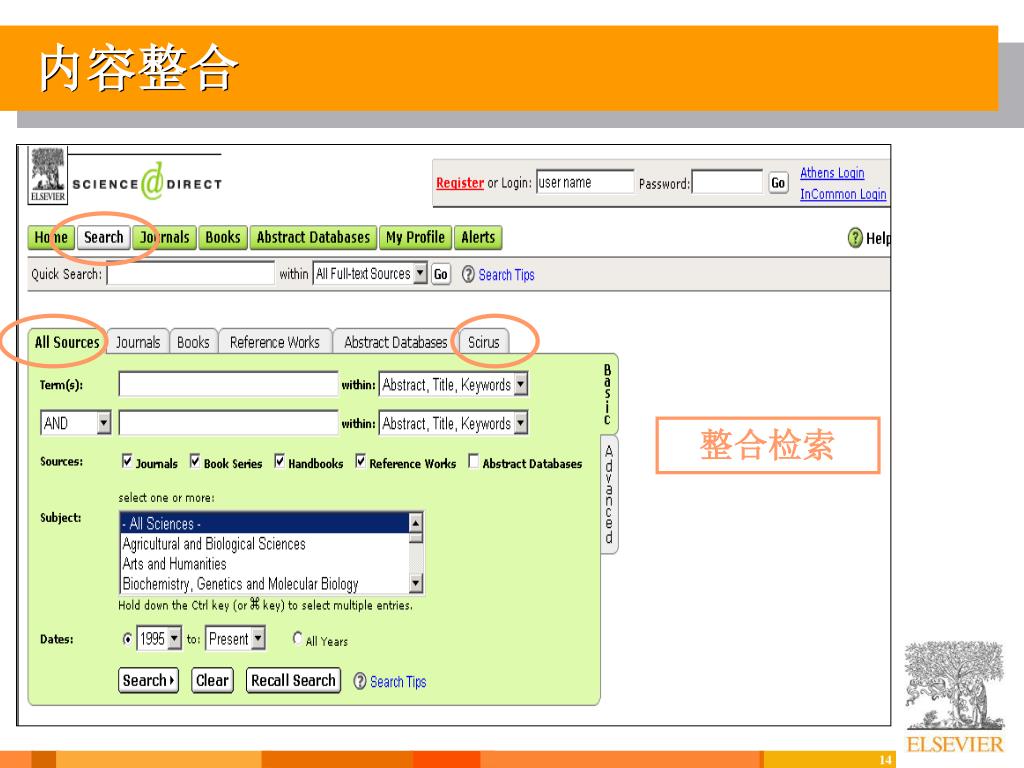
Task: Click the login Go button
Action: click(778, 183)
